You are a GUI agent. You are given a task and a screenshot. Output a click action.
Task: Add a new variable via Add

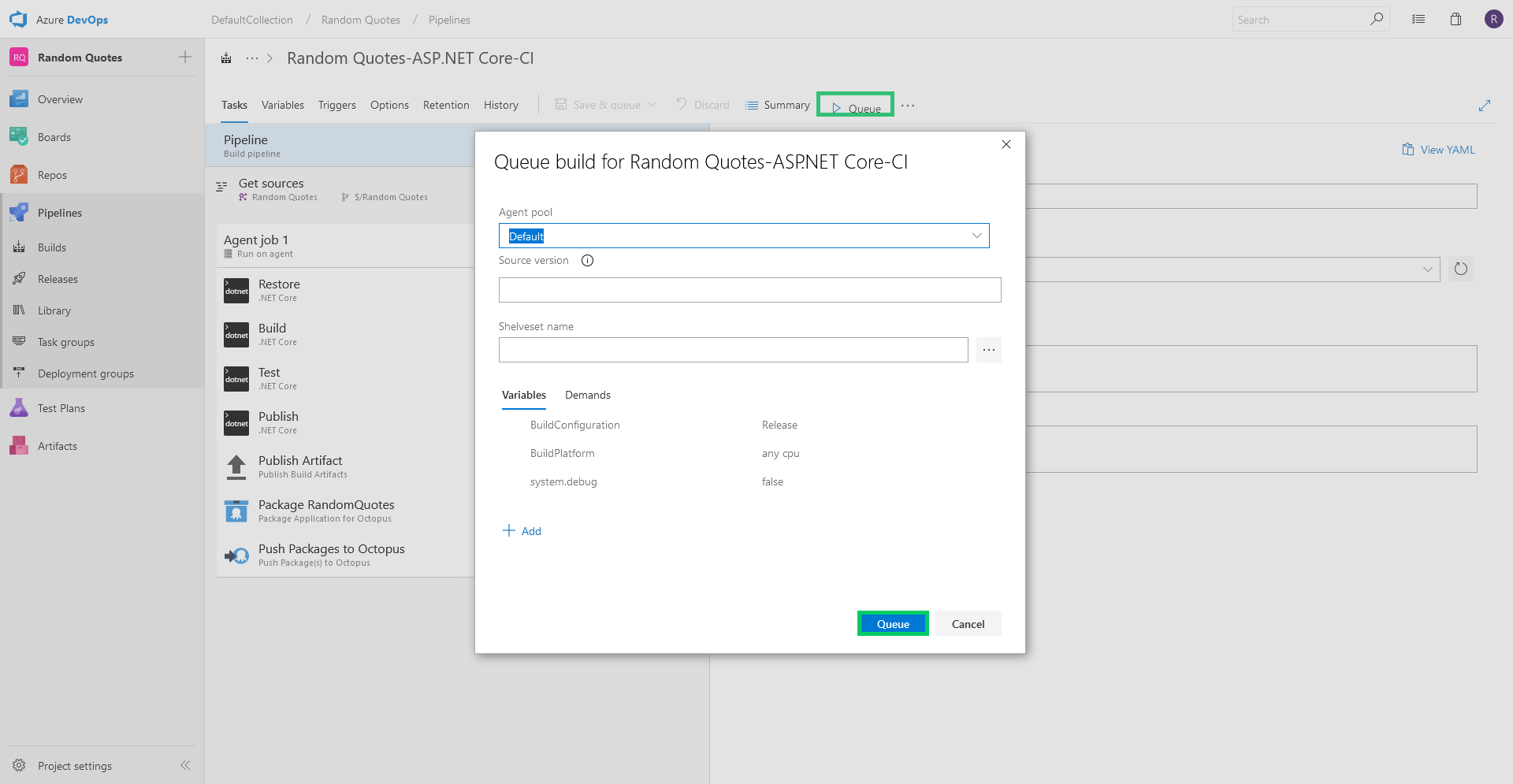tap(522, 531)
